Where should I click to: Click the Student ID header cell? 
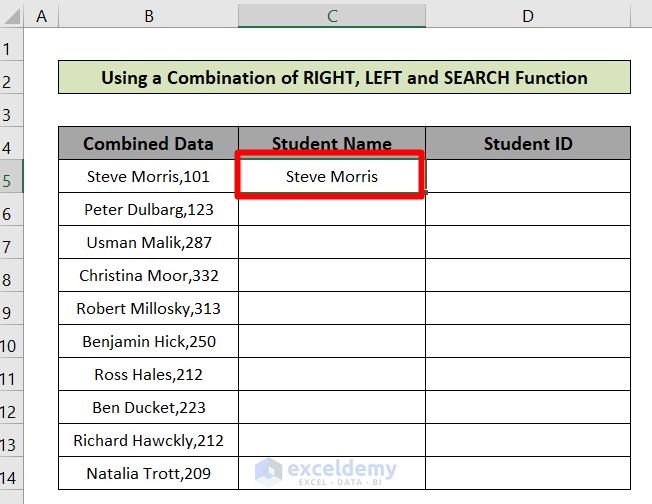coord(527,143)
